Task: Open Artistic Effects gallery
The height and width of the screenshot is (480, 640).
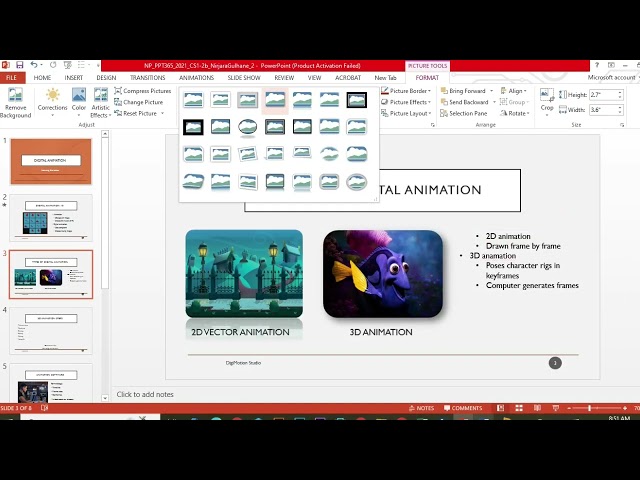Action: tap(100, 102)
